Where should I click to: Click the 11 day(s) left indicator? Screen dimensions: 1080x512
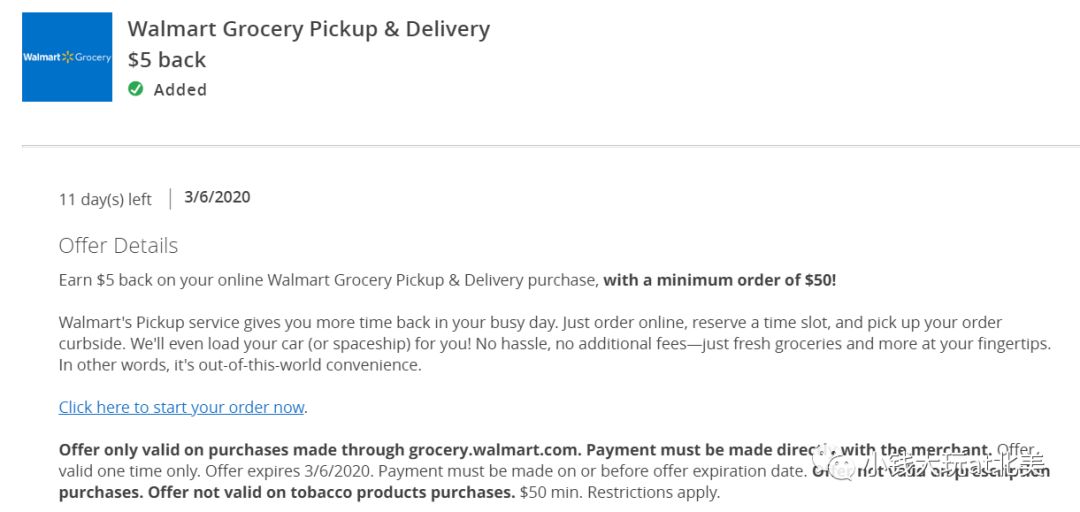(105, 200)
